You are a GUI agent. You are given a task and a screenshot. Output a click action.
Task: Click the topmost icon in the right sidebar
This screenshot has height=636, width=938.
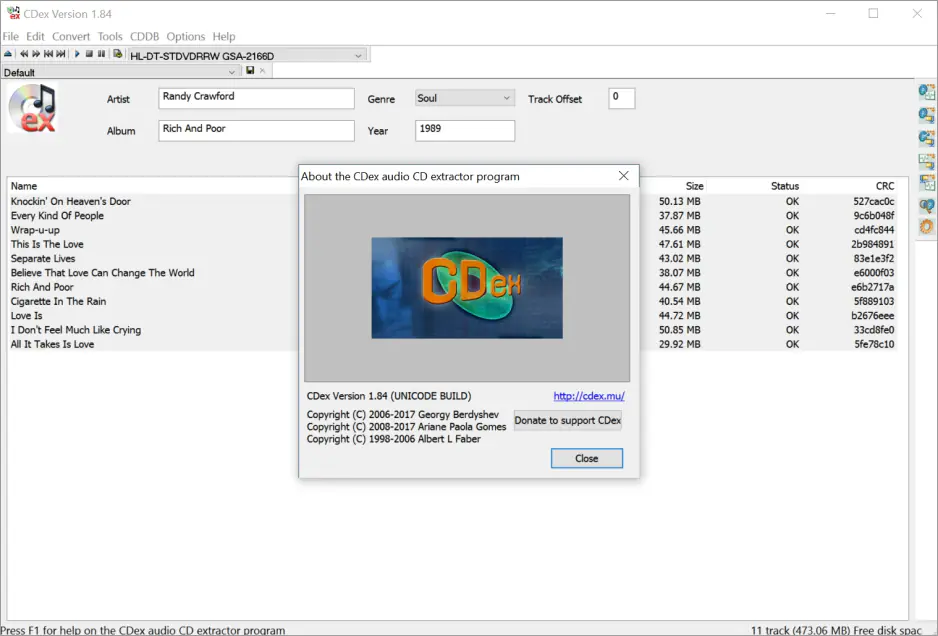point(927,93)
